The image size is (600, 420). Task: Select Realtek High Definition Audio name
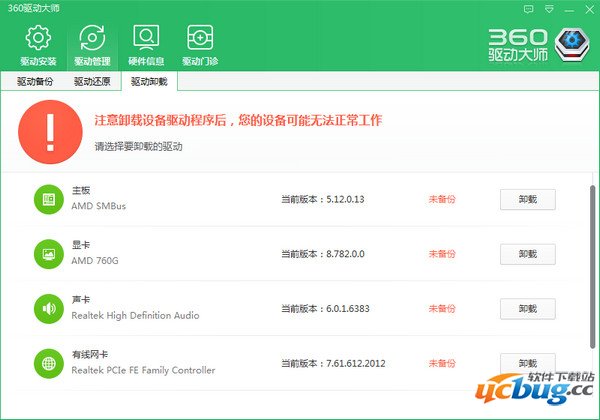click(135, 316)
